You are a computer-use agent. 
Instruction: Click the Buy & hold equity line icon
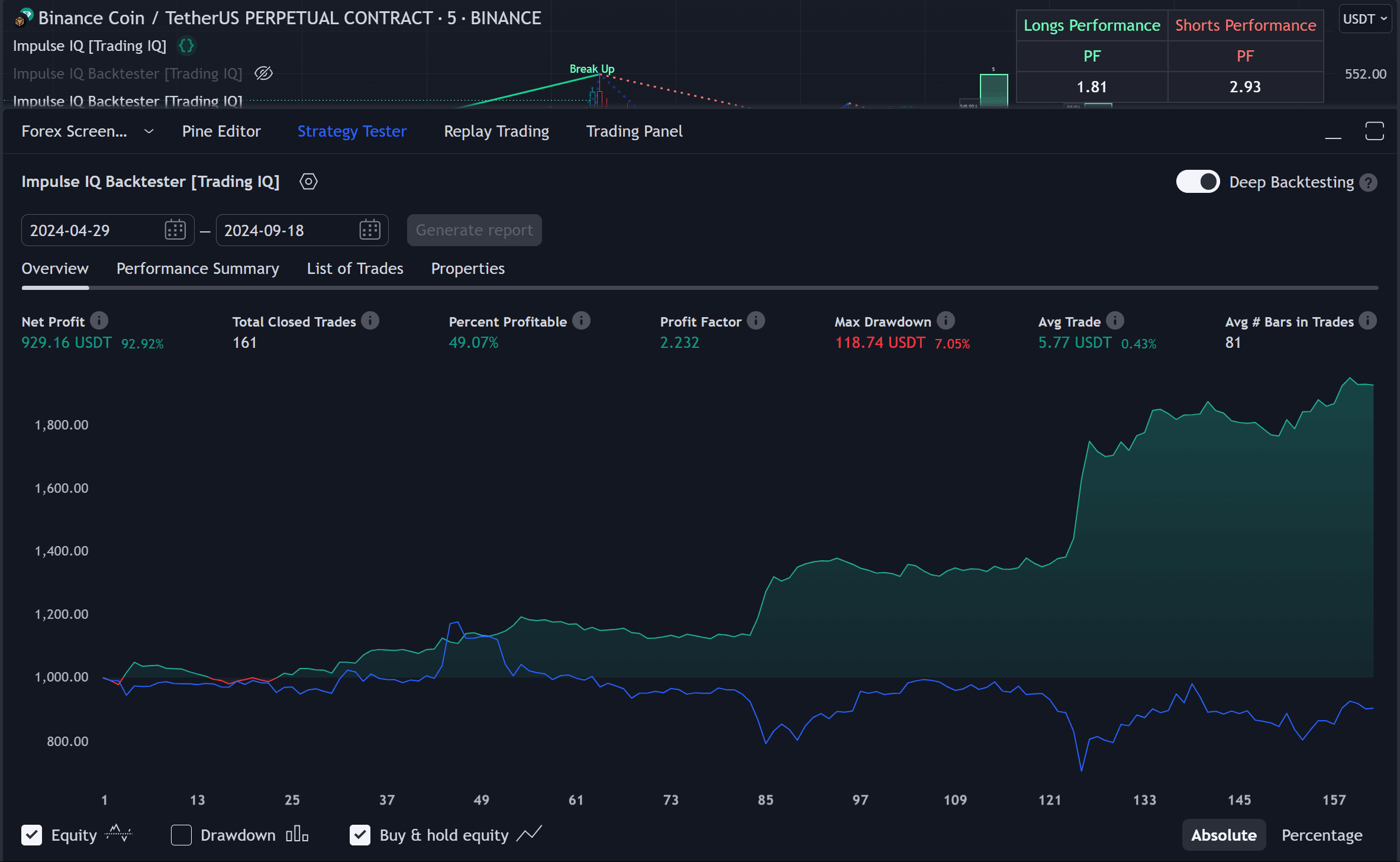pyautogui.click(x=529, y=834)
